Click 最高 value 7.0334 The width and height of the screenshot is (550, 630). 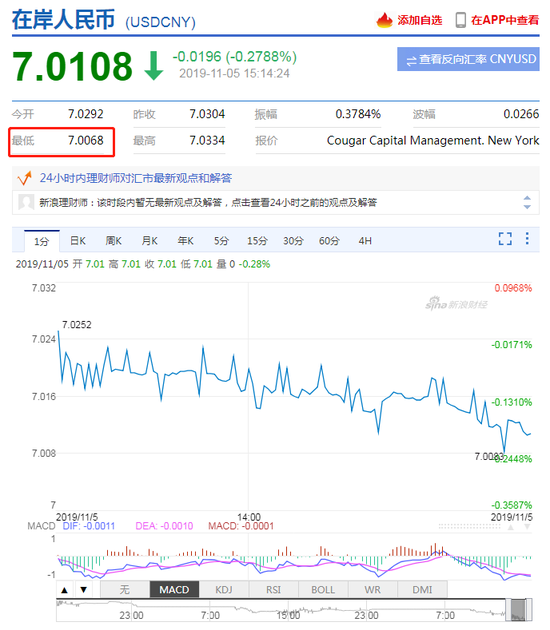(x=207, y=141)
